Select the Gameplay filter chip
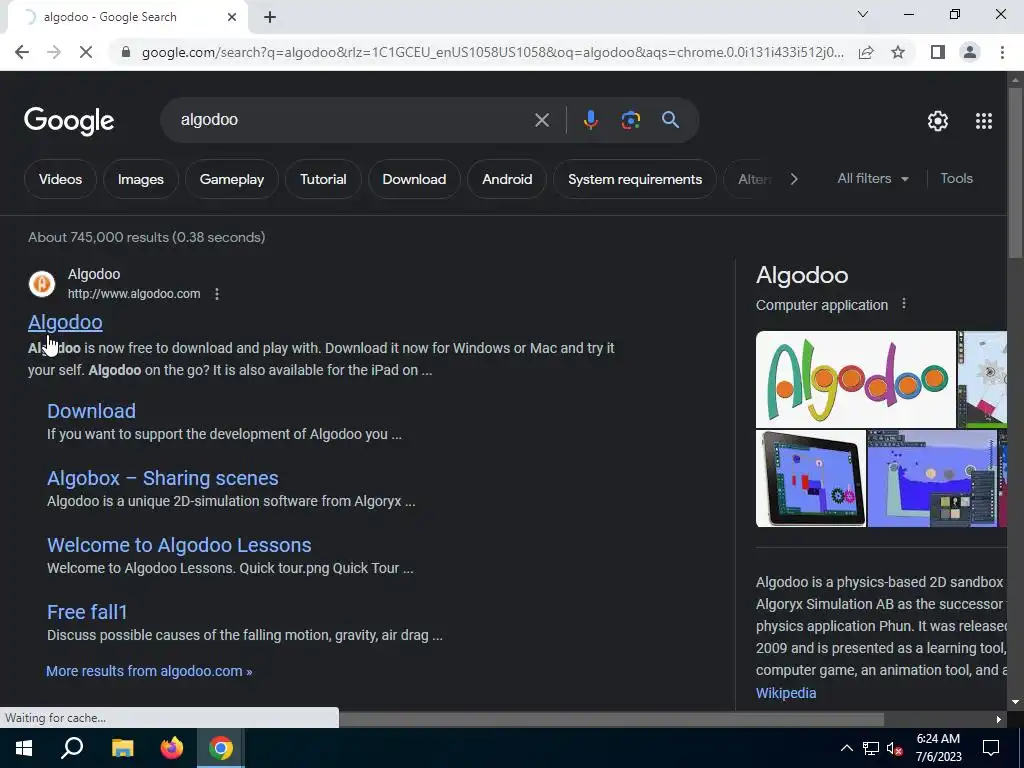Screen dimensions: 1024x768 click(x=232, y=179)
